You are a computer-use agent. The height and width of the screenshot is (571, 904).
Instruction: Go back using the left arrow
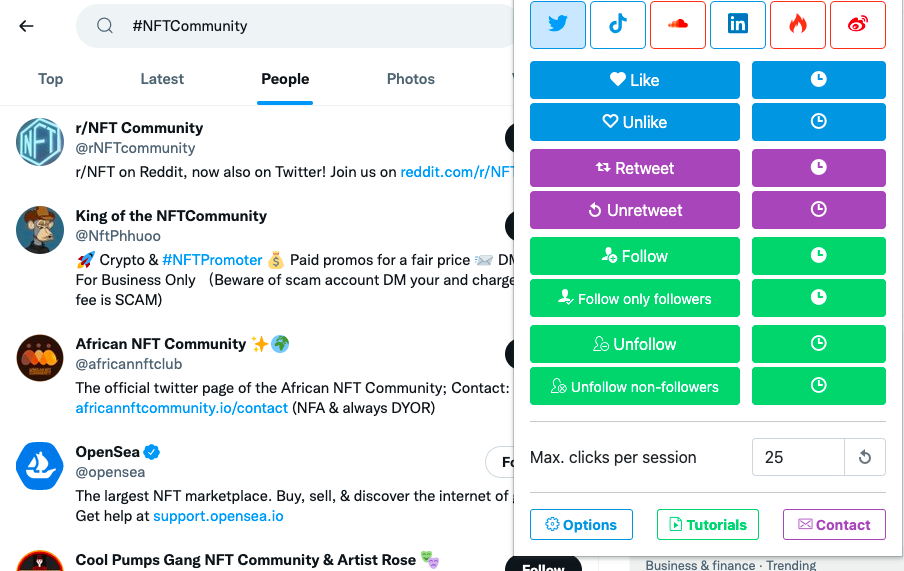click(26, 26)
